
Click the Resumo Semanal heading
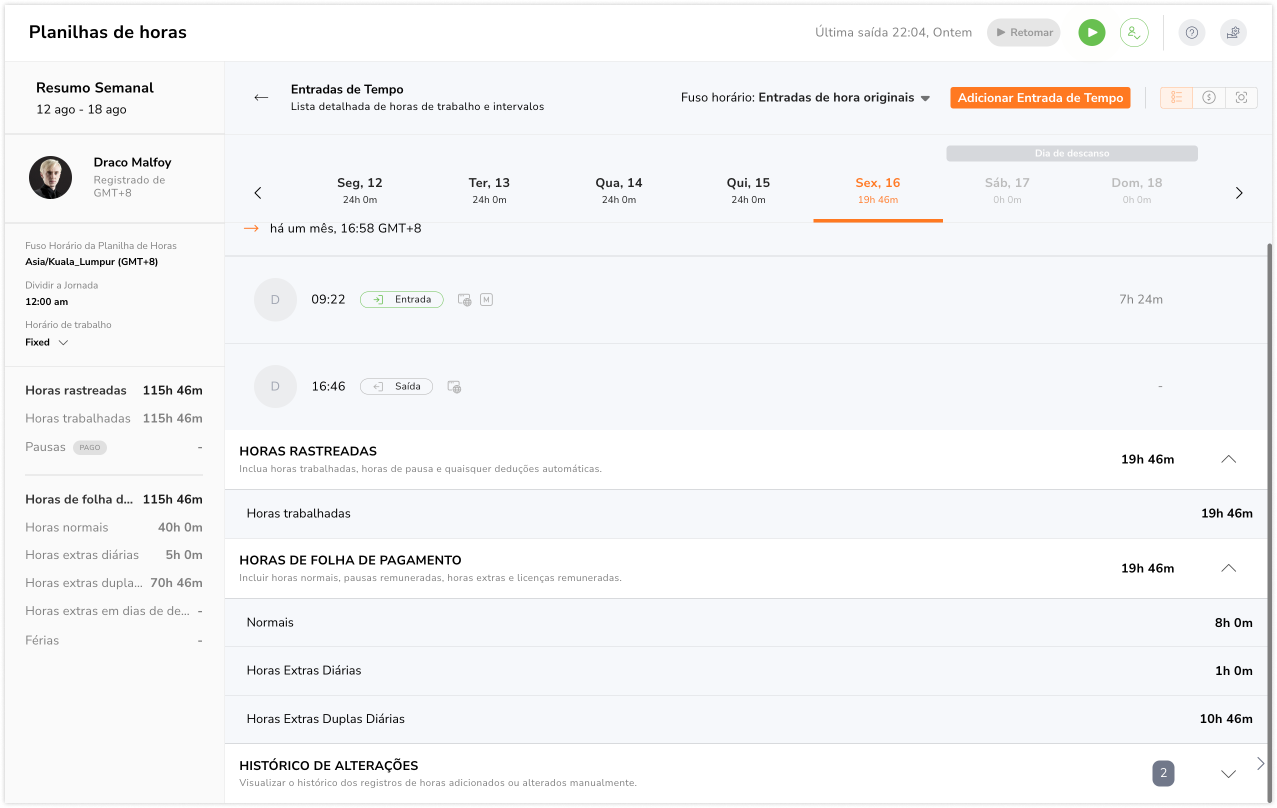click(x=95, y=88)
